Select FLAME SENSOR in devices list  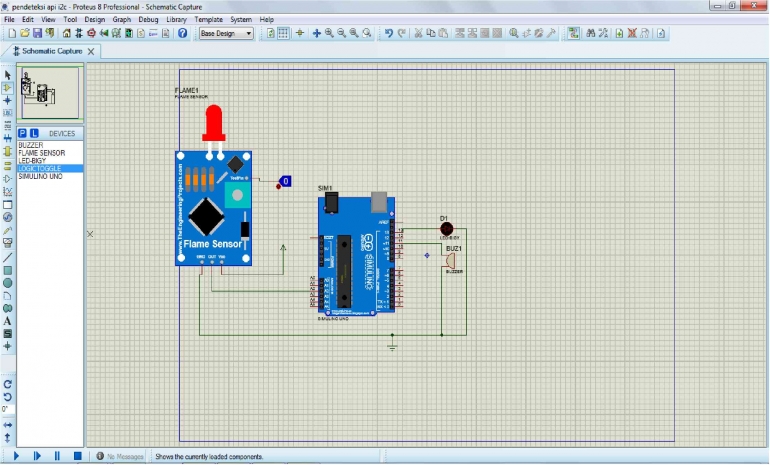pos(41,153)
